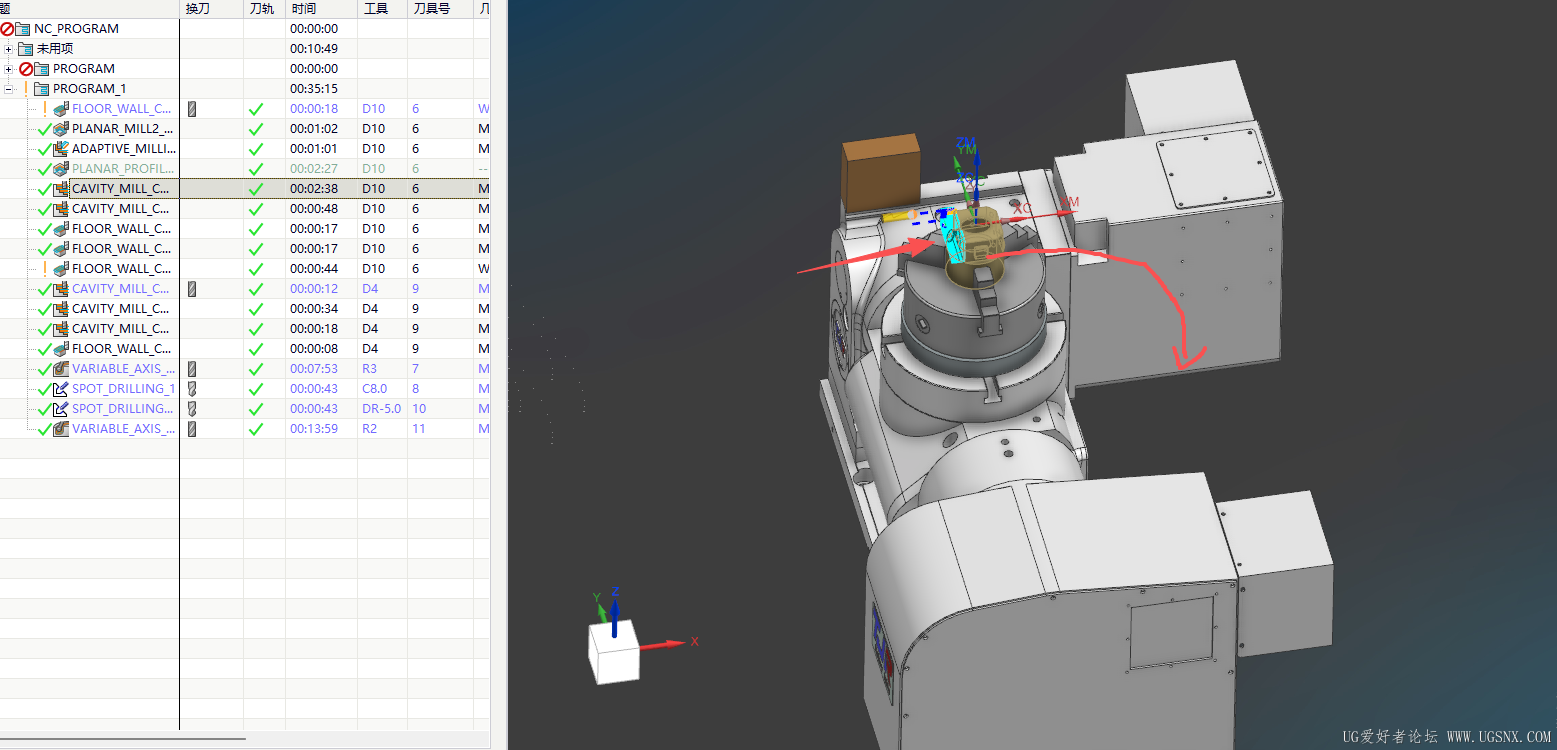Select the CAVITY_MILL operation timed 00:00:48
Viewport: 1557px width, 750px height.
coord(121,209)
